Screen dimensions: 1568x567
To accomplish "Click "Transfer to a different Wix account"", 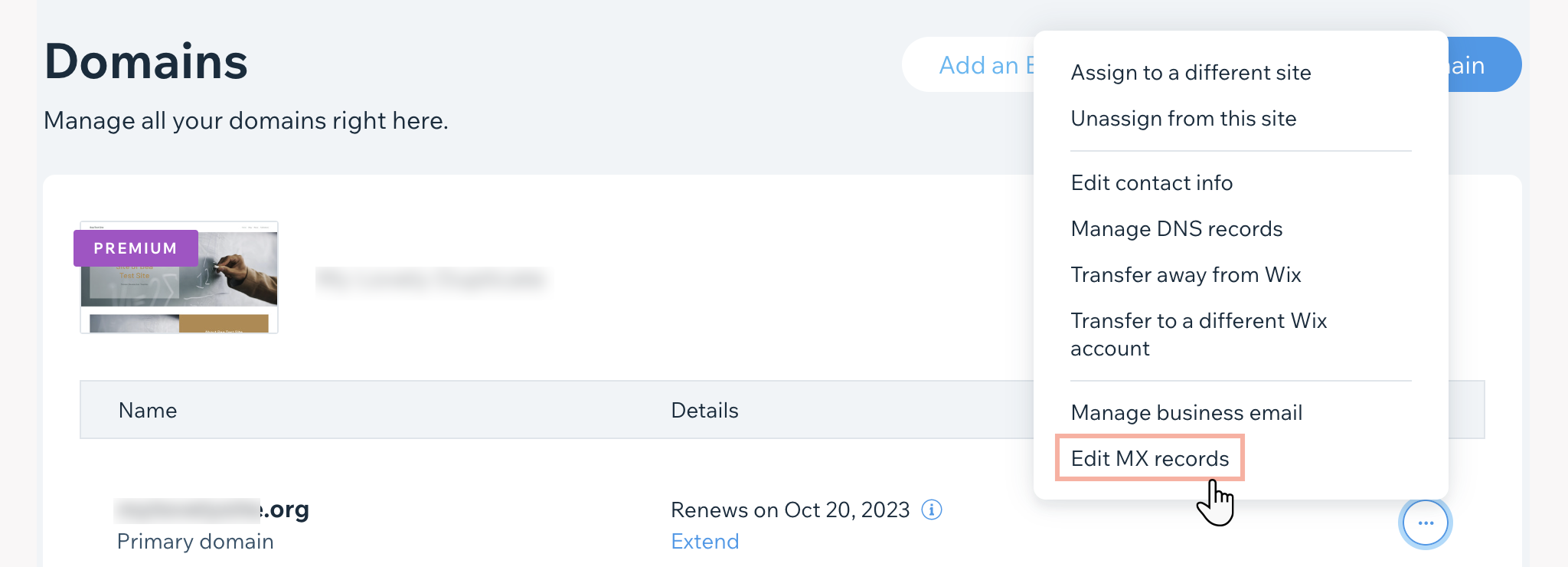I will point(1198,334).
